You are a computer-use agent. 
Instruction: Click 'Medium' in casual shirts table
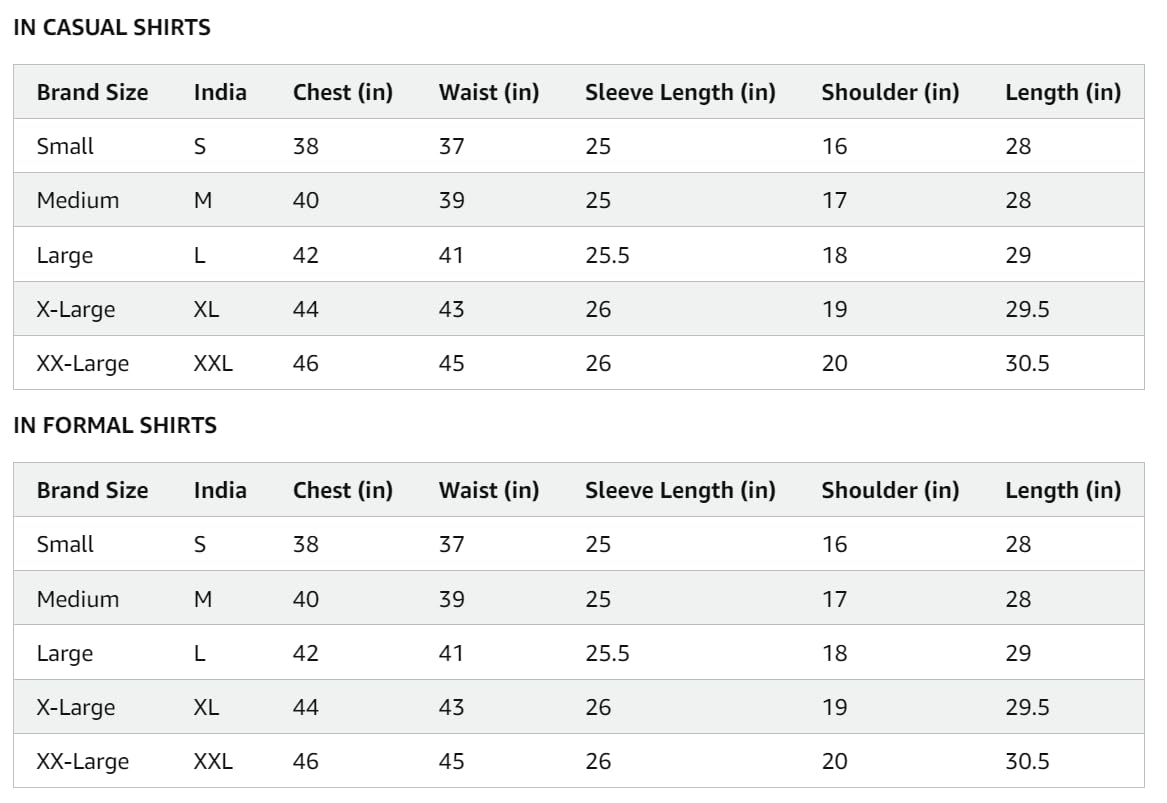[78, 200]
